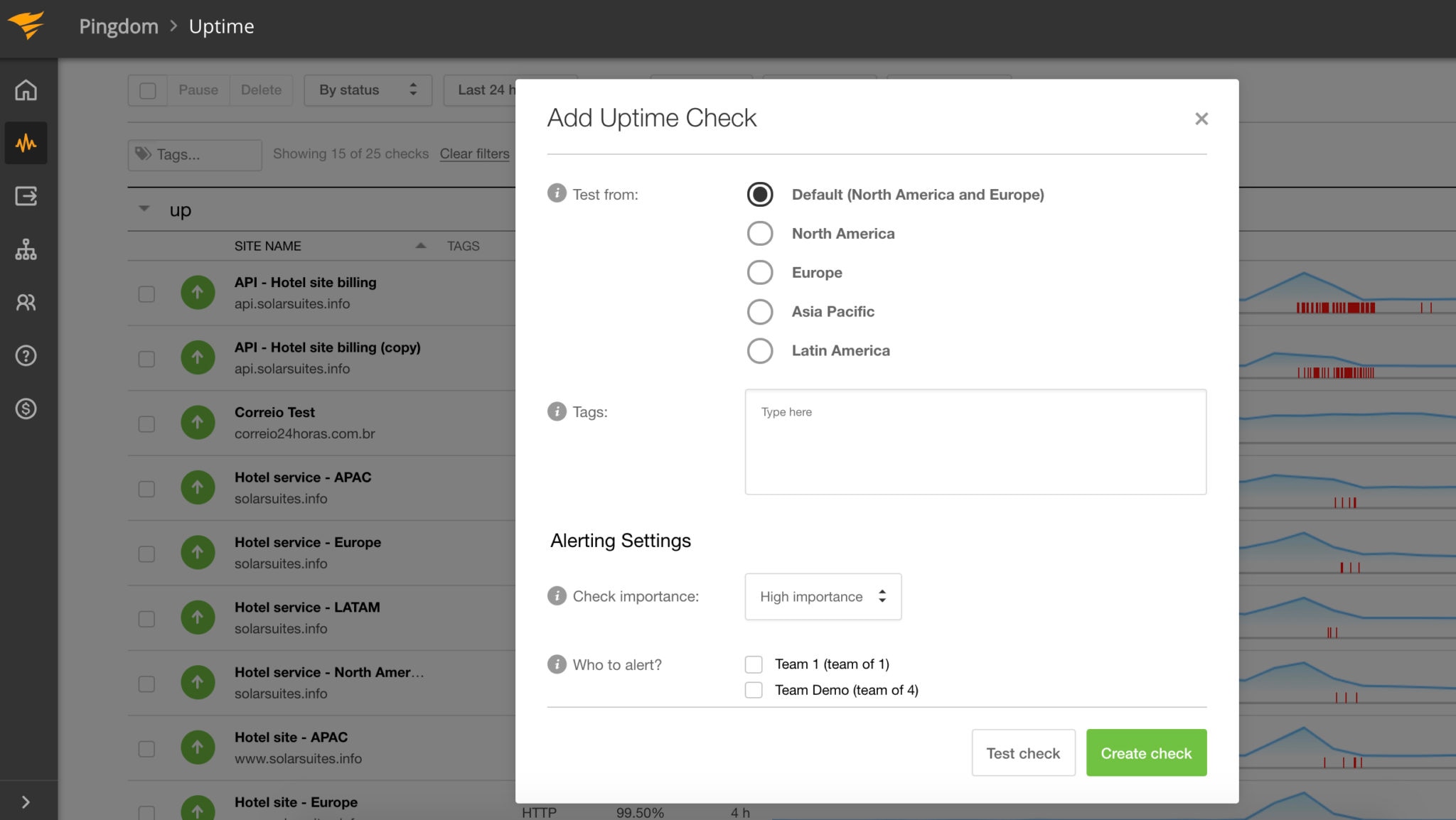1456x820 pixels.
Task: Click the Integrations sidebar icon
Action: pyautogui.click(x=26, y=250)
